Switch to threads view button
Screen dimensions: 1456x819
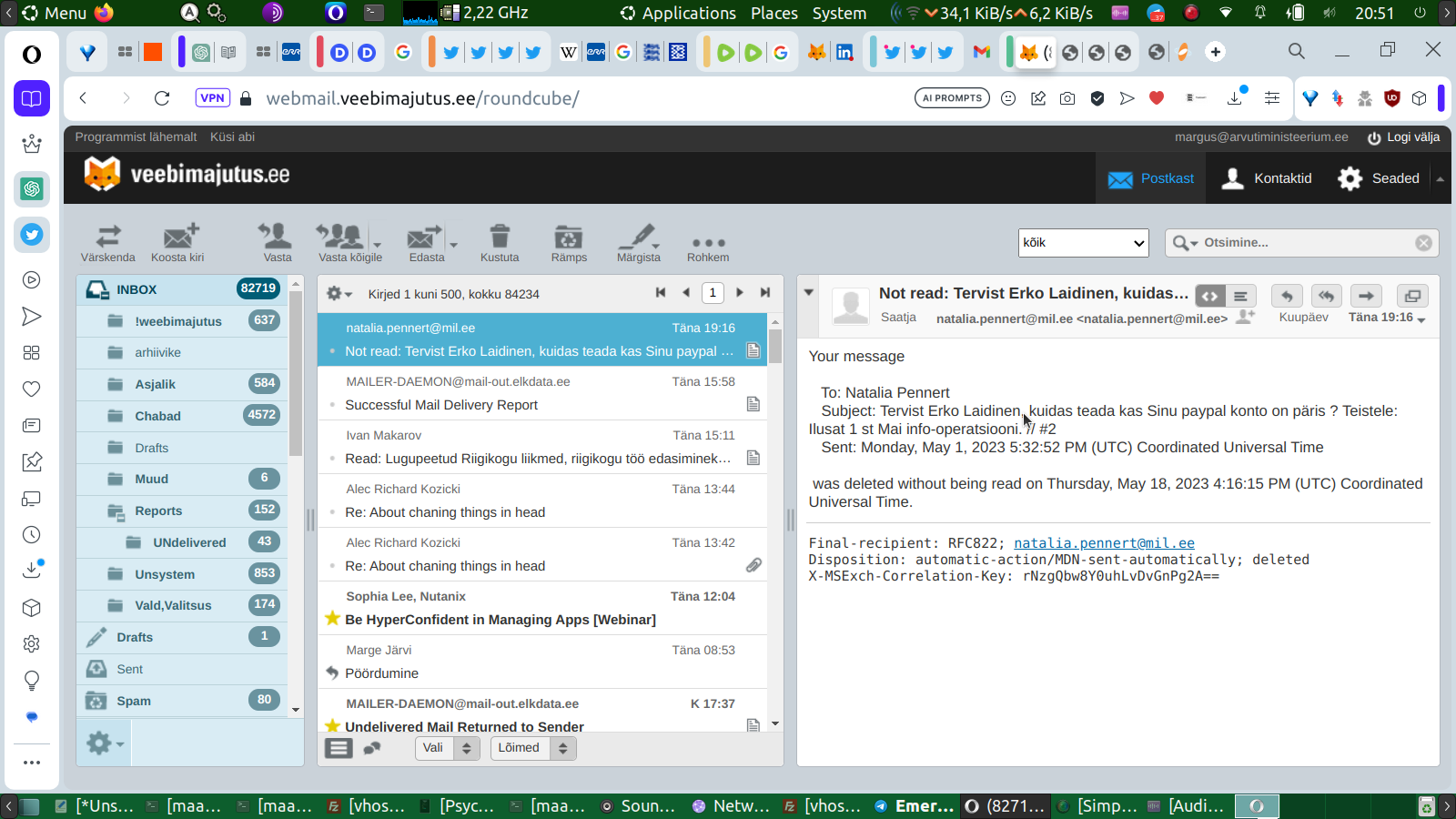371,748
